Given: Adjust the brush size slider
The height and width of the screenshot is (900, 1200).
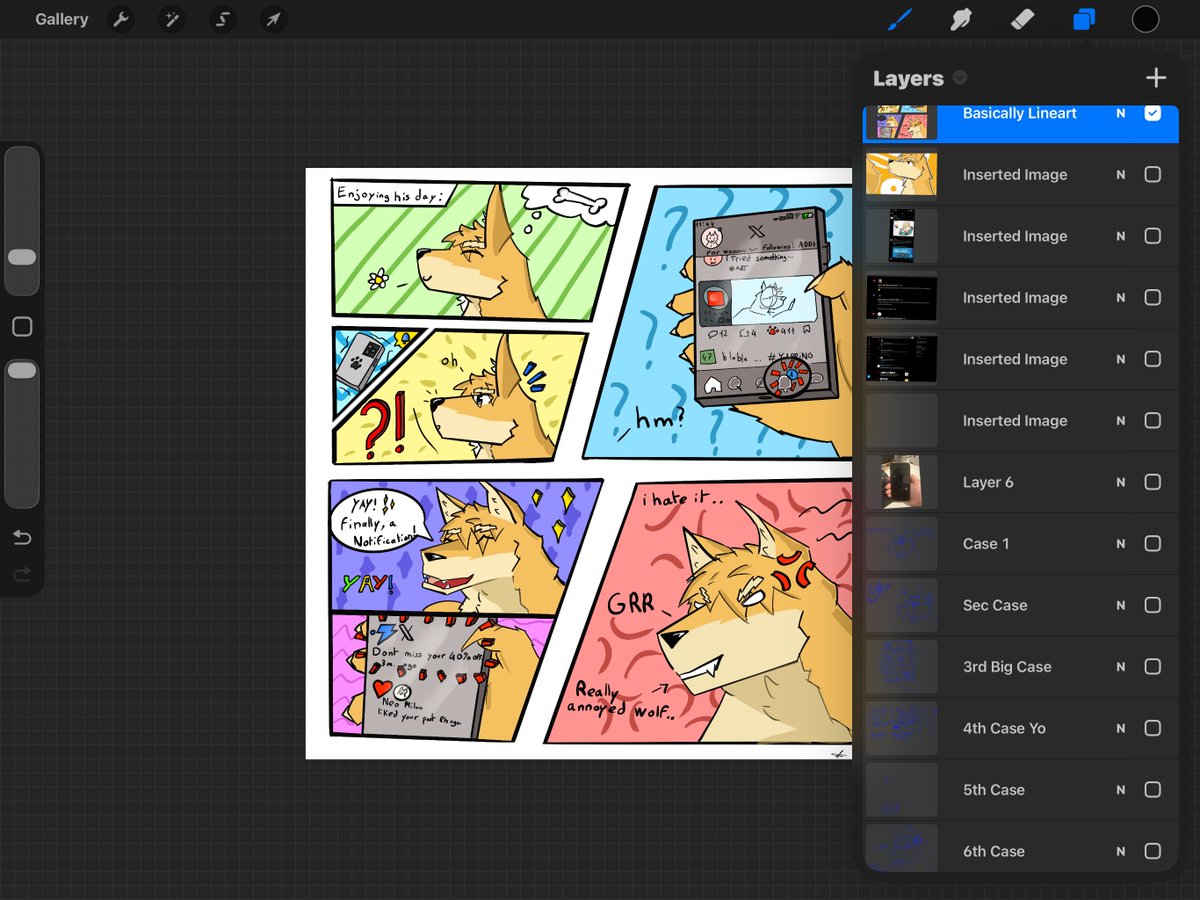Looking at the screenshot, I should (22, 257).
